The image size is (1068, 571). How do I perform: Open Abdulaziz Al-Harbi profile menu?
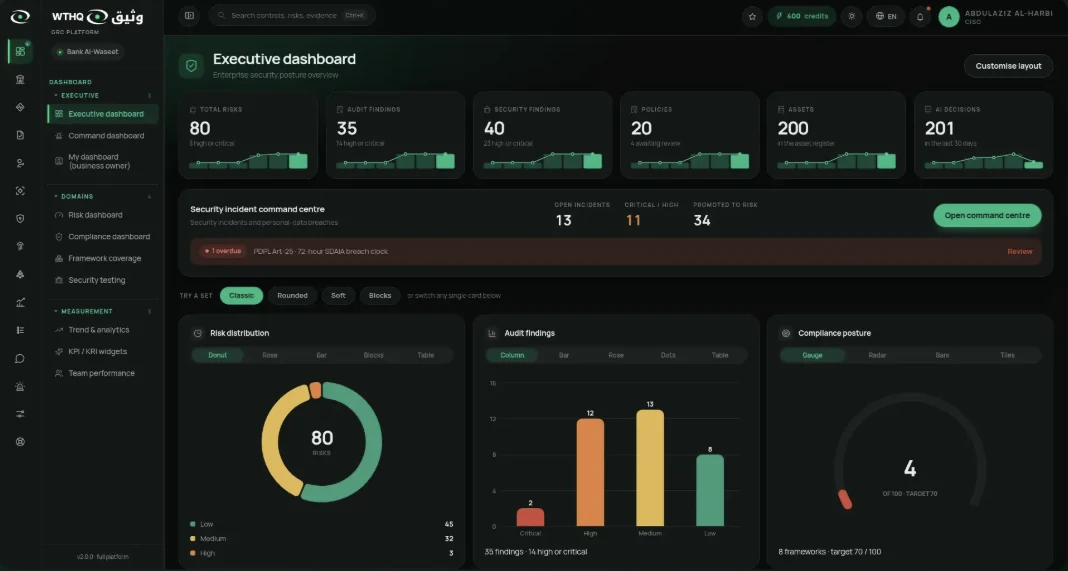coord(996,17)
